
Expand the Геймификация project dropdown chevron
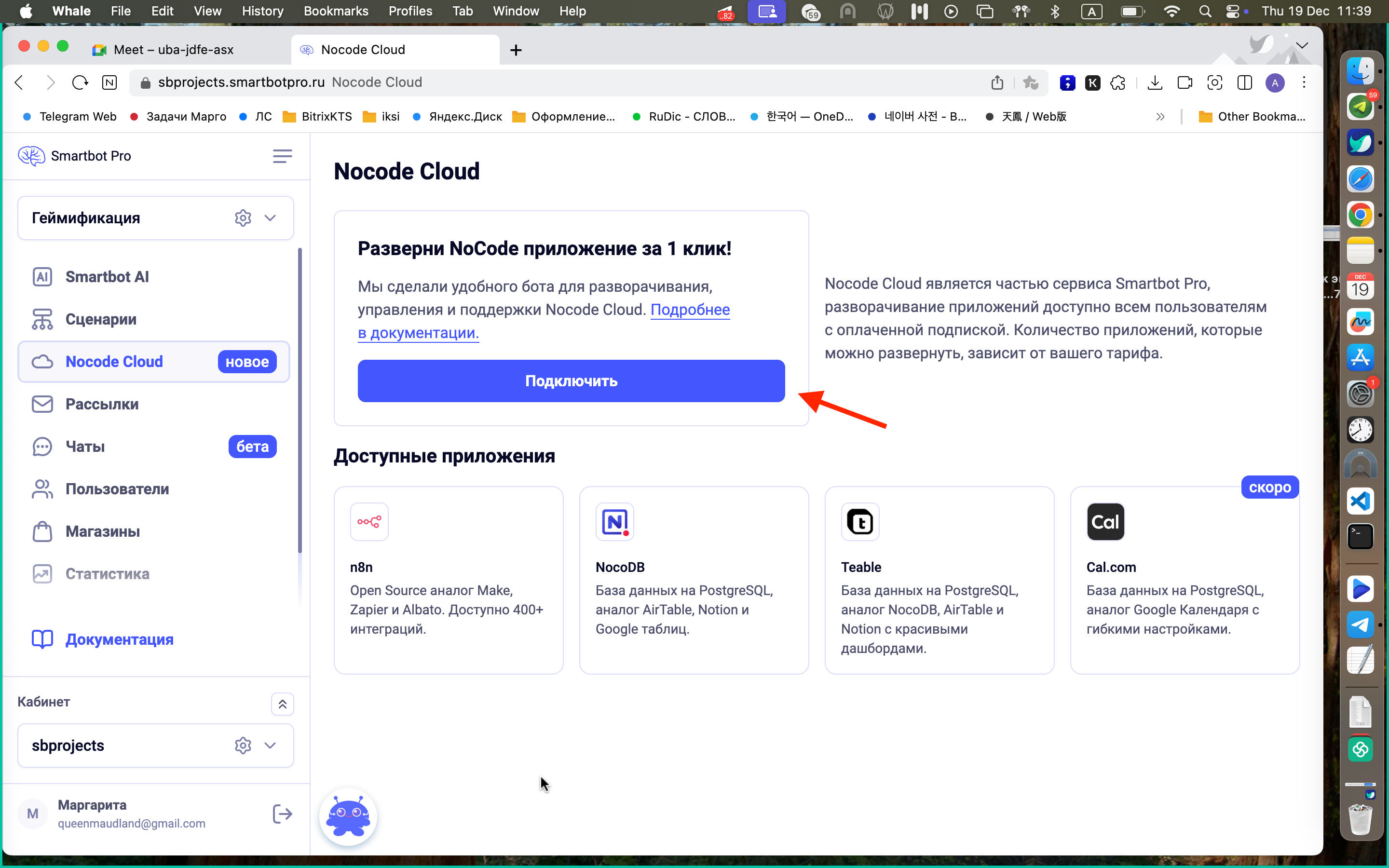271,218
